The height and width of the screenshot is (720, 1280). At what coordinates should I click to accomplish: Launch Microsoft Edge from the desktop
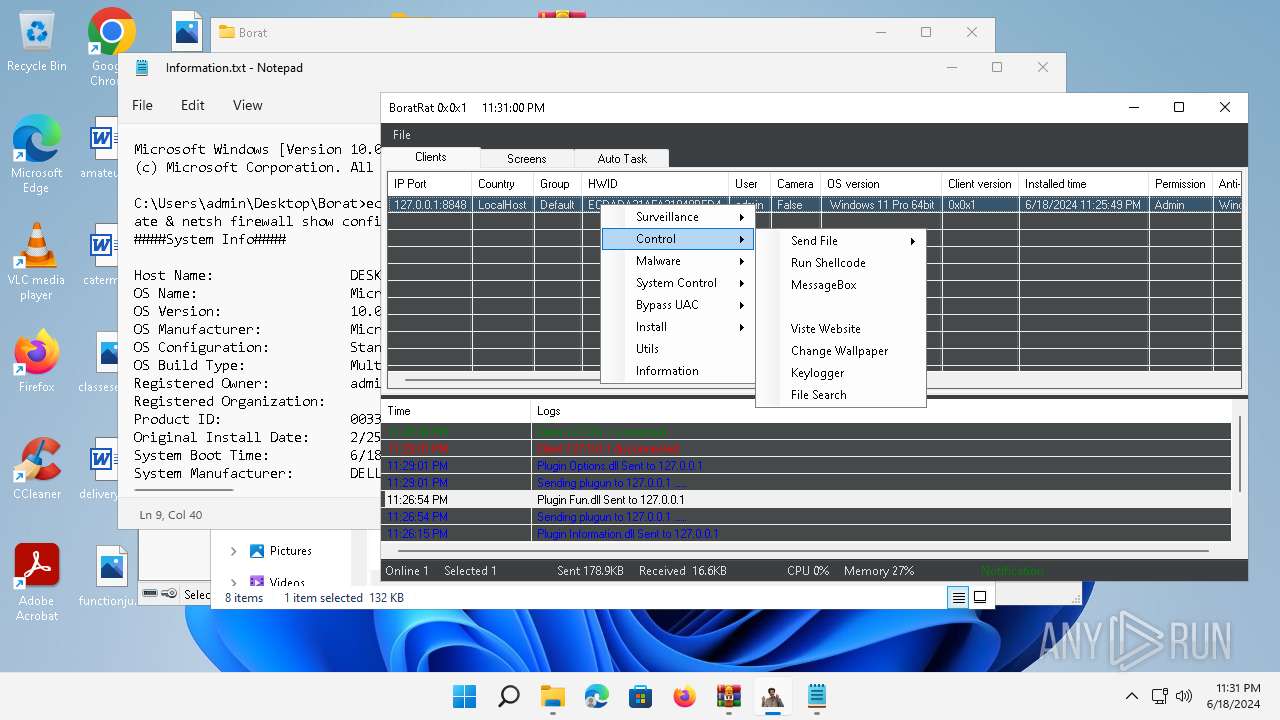37,154
